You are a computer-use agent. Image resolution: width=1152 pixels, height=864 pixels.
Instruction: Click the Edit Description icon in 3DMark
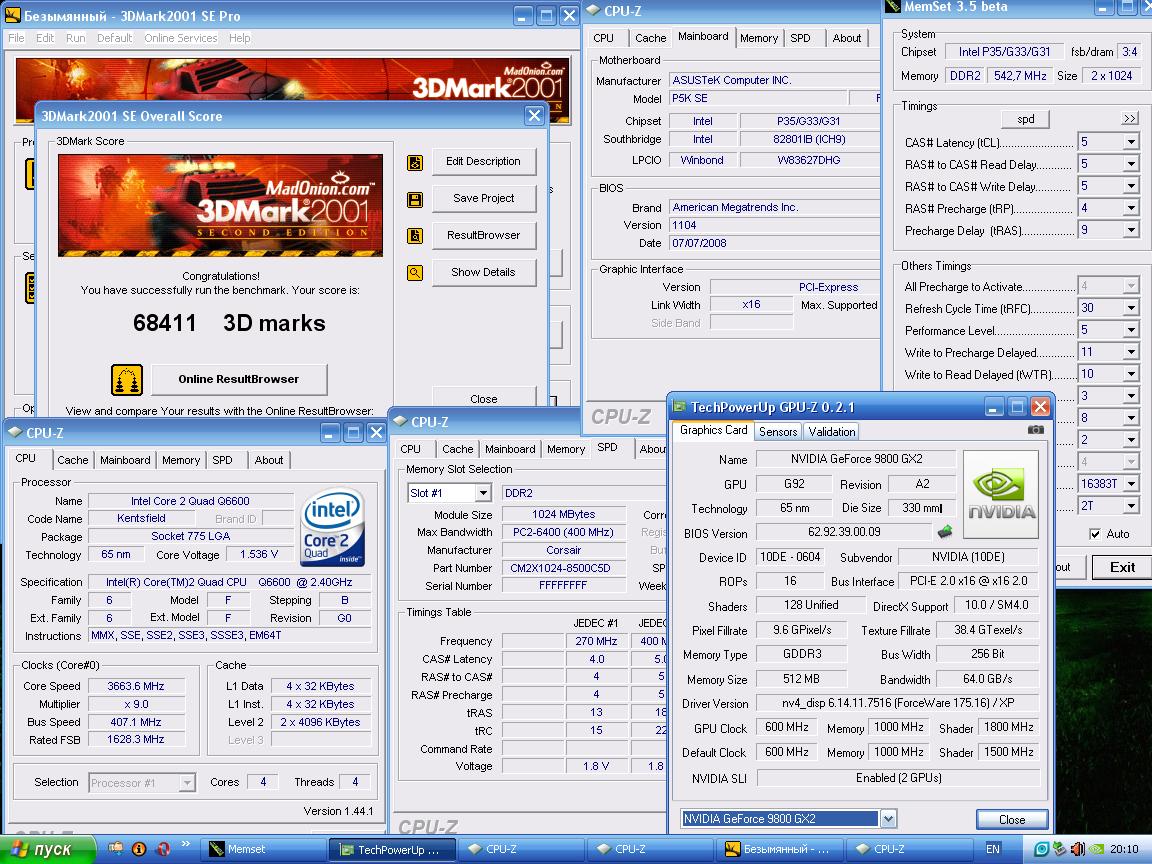(x=415, y=162)
